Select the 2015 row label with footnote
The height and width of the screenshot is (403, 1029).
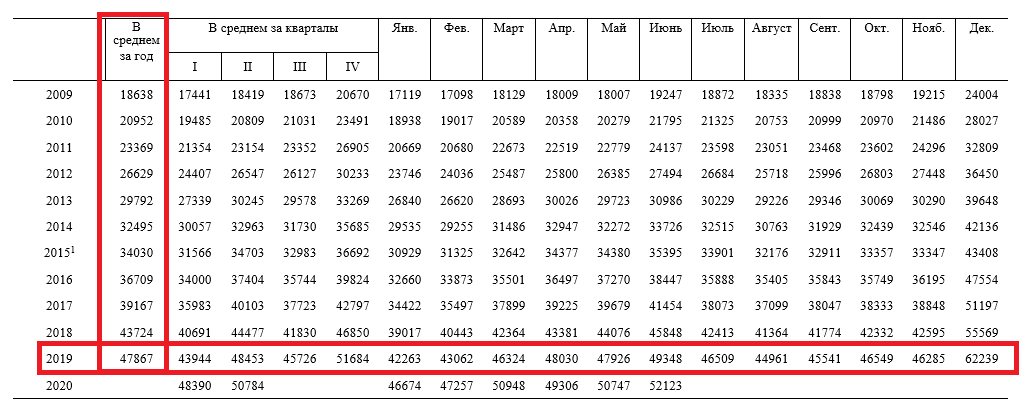click(x=60, y=253)
